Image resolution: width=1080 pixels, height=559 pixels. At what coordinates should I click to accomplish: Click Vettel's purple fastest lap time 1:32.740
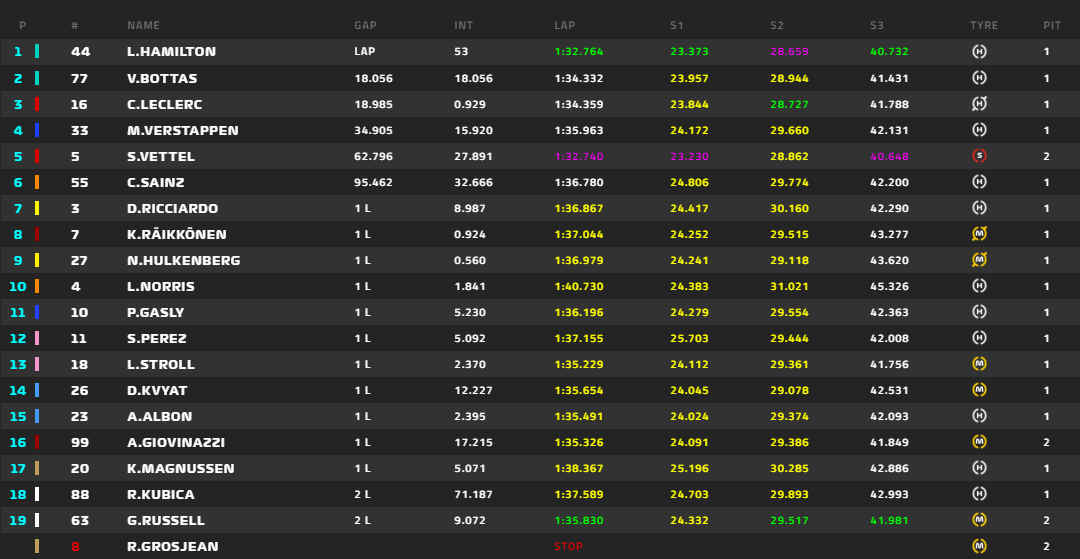click(579, 156)
